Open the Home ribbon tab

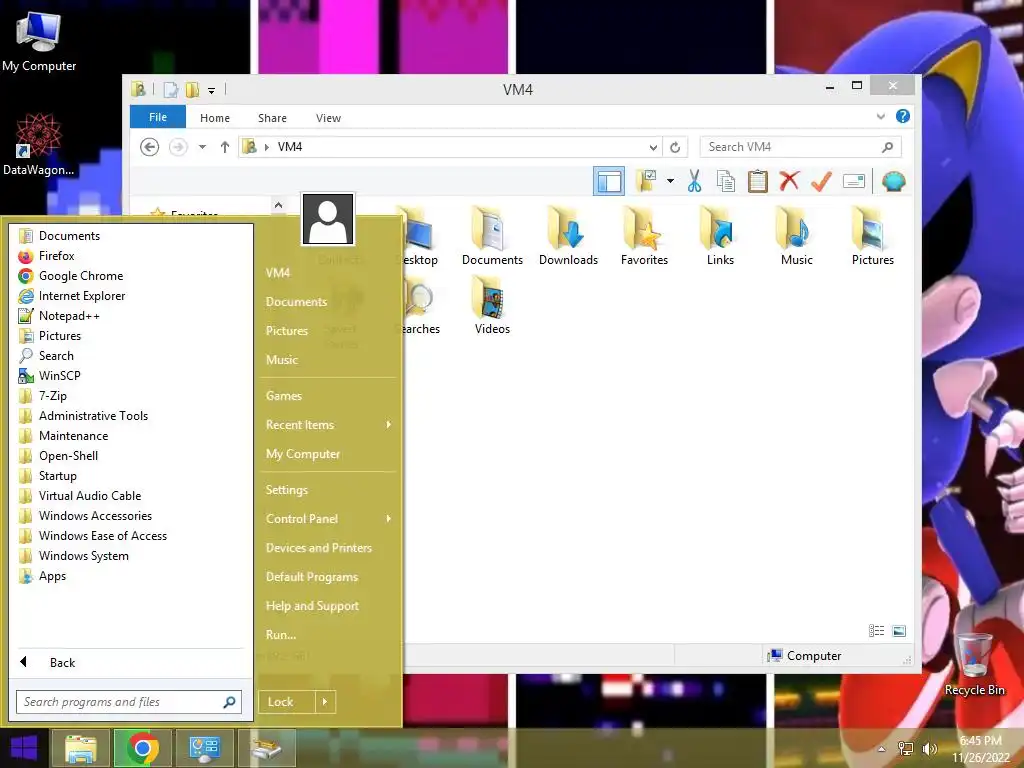pyautogui.click(x=215, y=118)
